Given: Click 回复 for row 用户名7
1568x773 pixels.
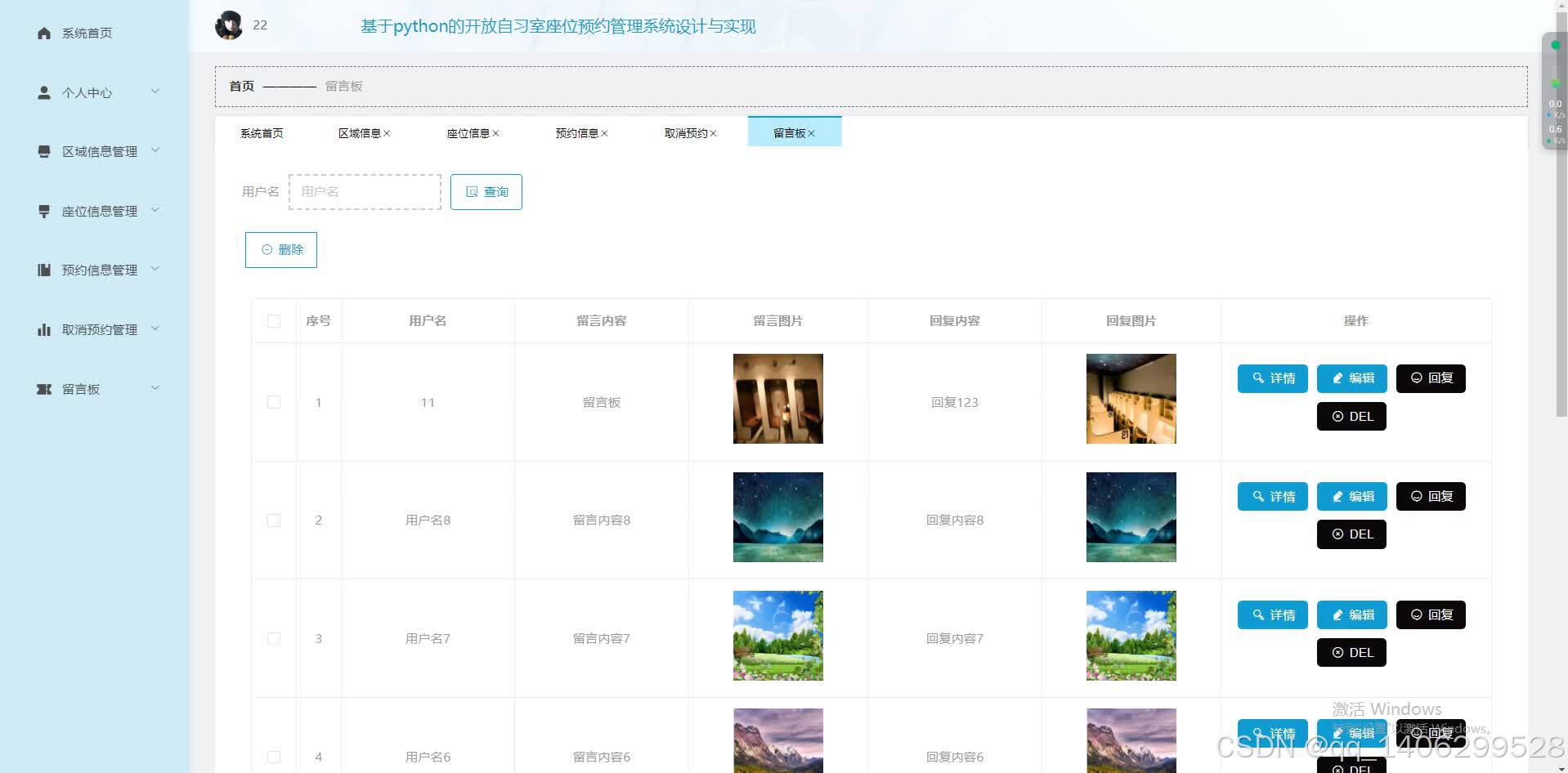Looking at the screenshot, I should [1431, 615].
